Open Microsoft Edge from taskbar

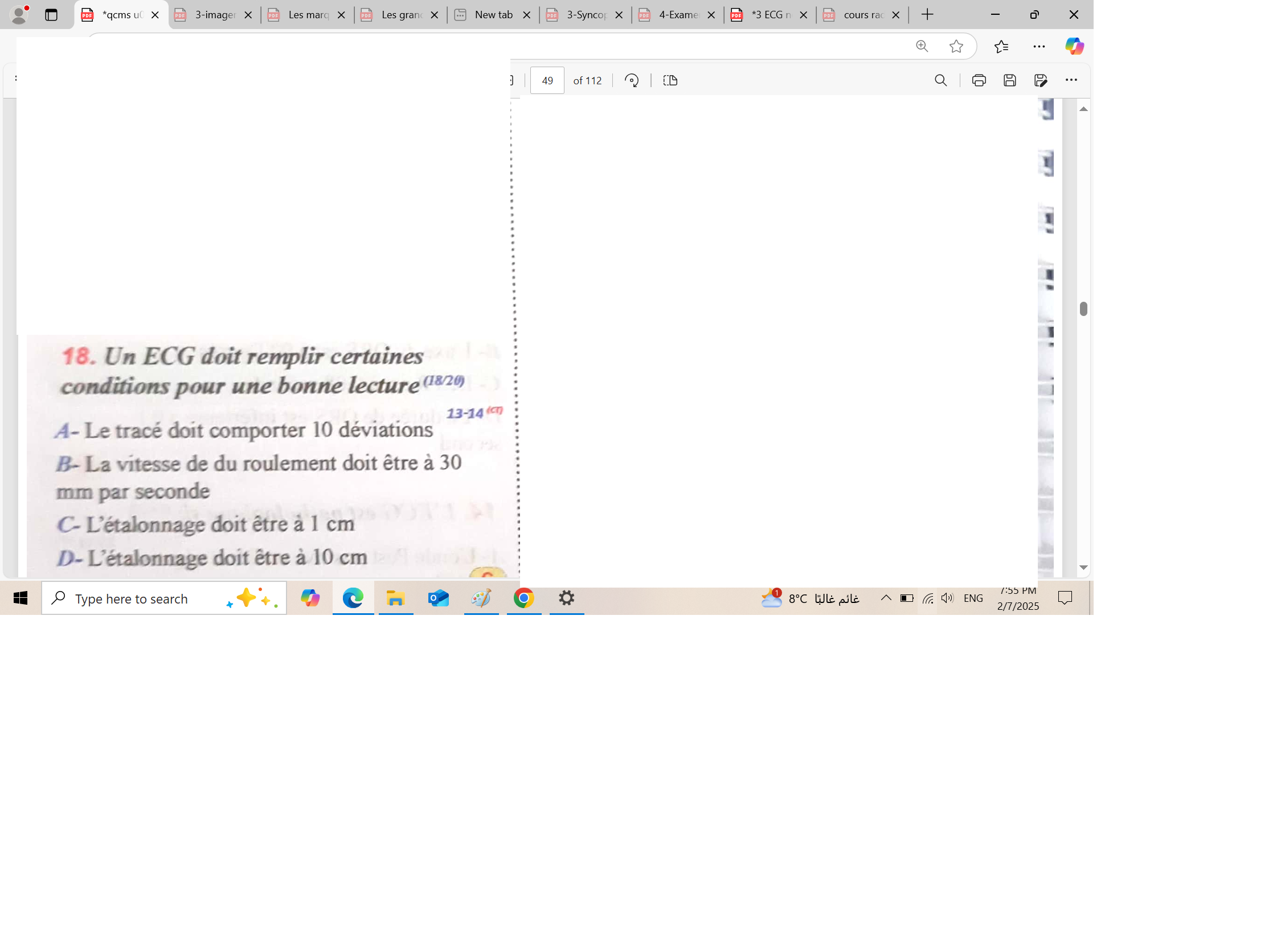pyautogui.click(x=353, y=598)
